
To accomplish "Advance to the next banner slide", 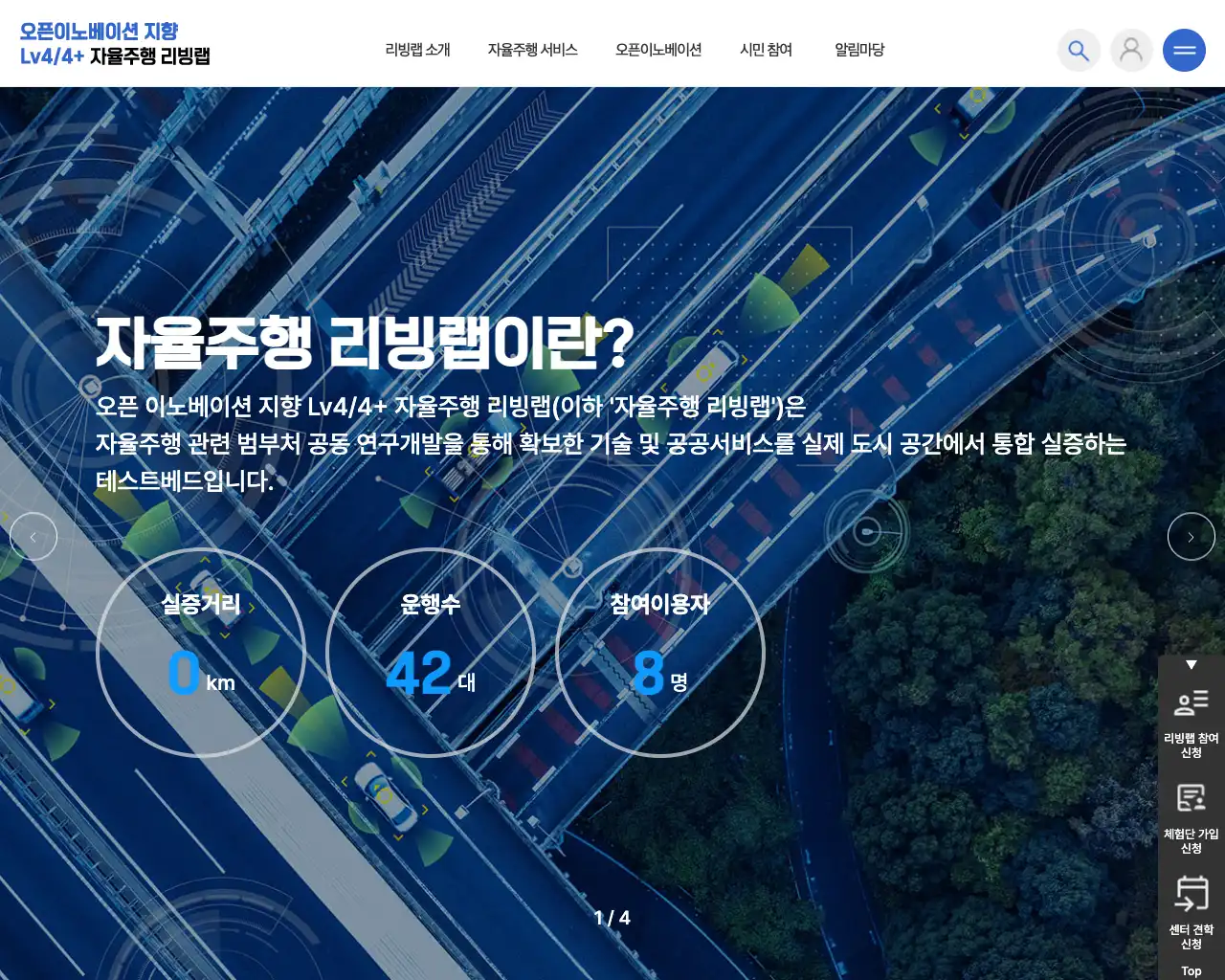I will coord(1192,536).
